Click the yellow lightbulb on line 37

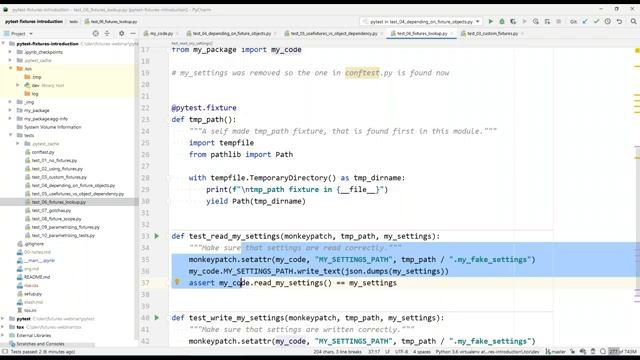pos(177,282)
